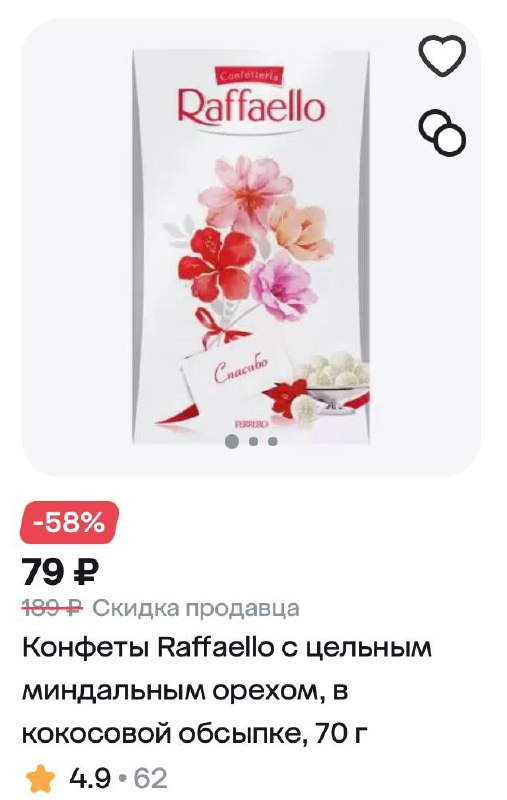This screenshot has height=800, width=507.
Task: Jump to the third product photo dot
Action: 273,441
